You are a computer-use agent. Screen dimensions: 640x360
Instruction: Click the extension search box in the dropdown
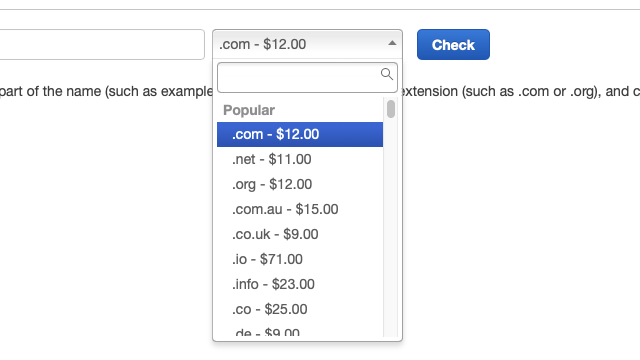point(307,78)
